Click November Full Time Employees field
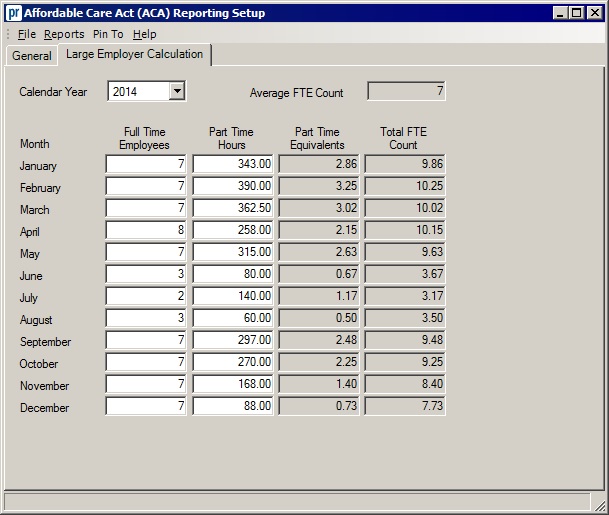The height and width of the screenshot is (515, 609). 146,384
